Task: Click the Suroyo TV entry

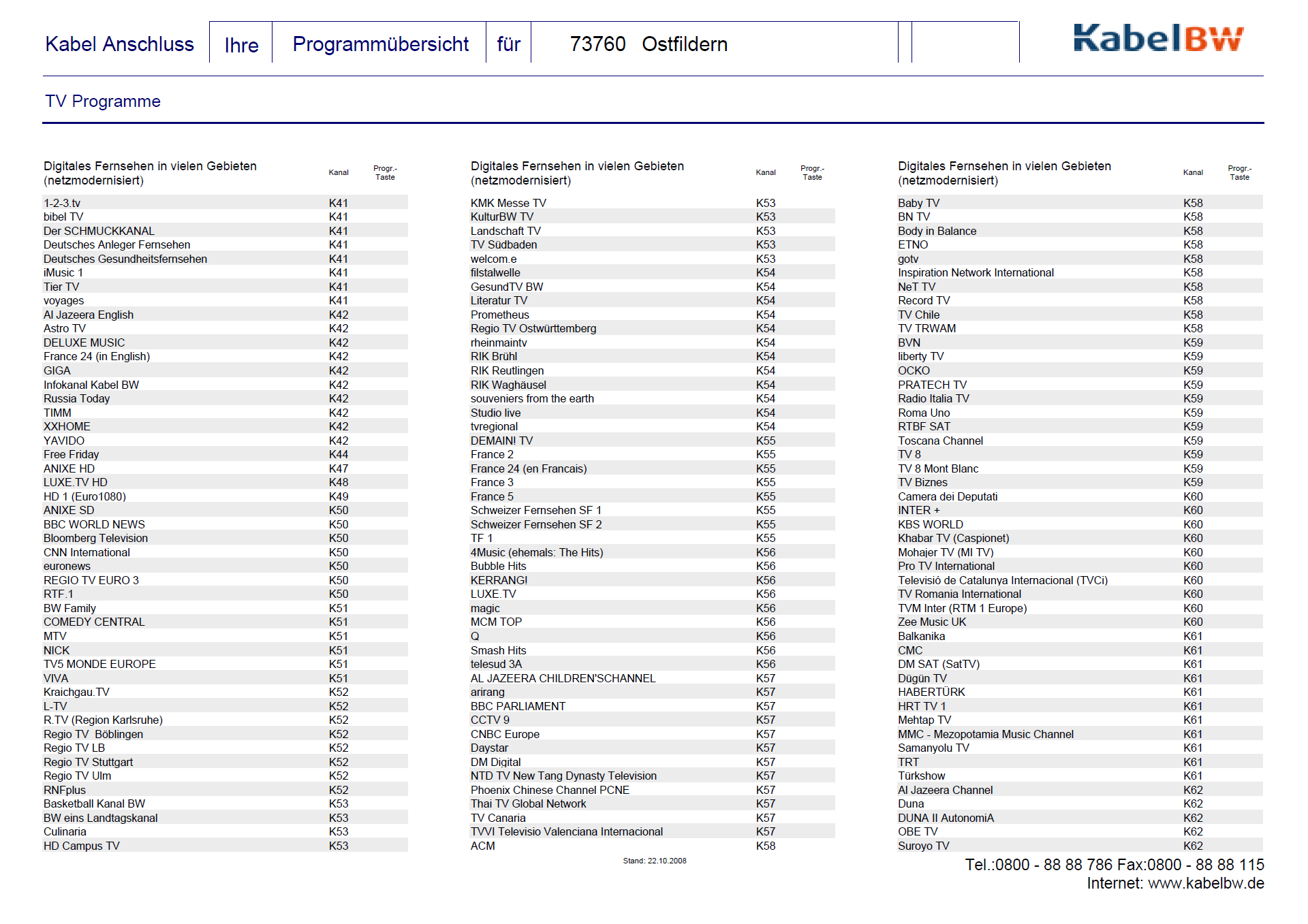Action: [x=923, y=846]
